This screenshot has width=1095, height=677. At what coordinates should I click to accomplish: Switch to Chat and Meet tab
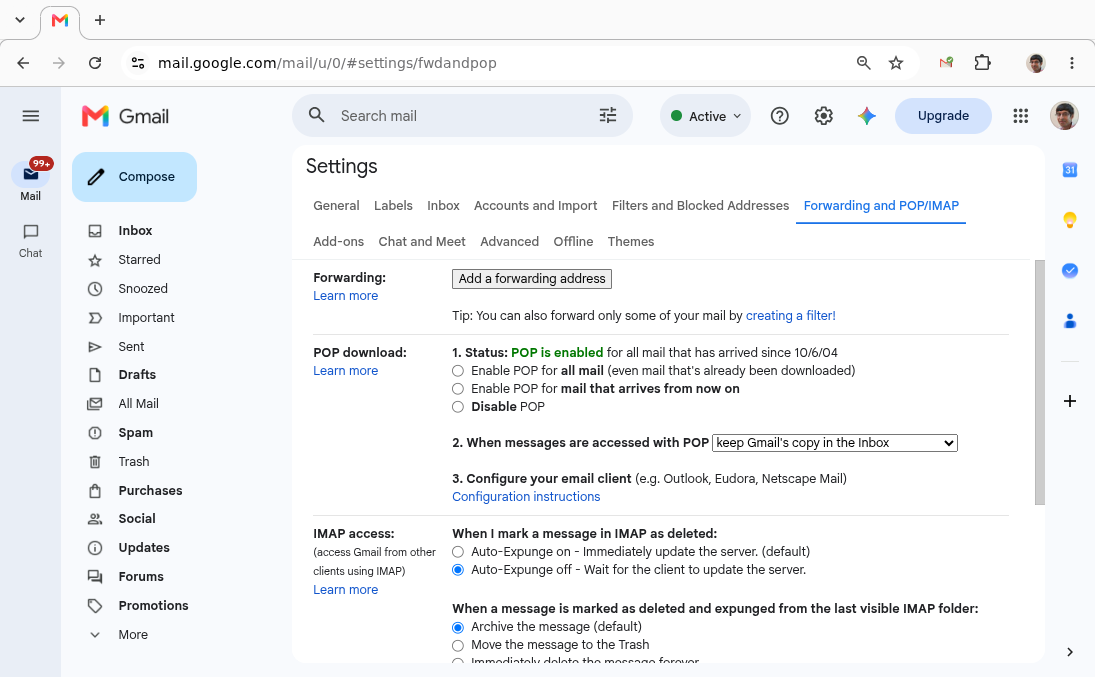tap(422, 242)
